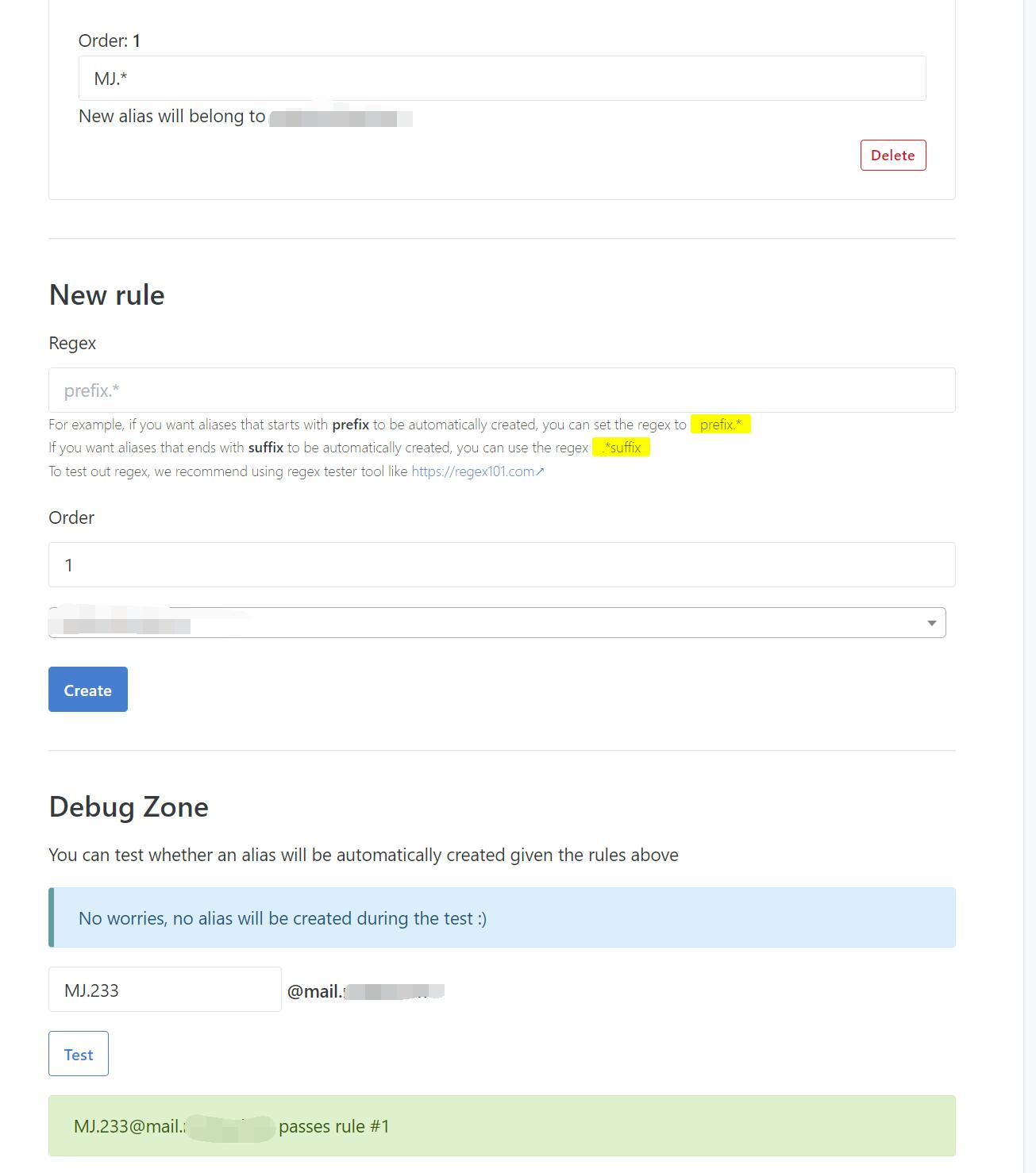Click the Order: 1 label above the rule
This screenshot has width=1036, height=1173.
[x=107, y=40]
